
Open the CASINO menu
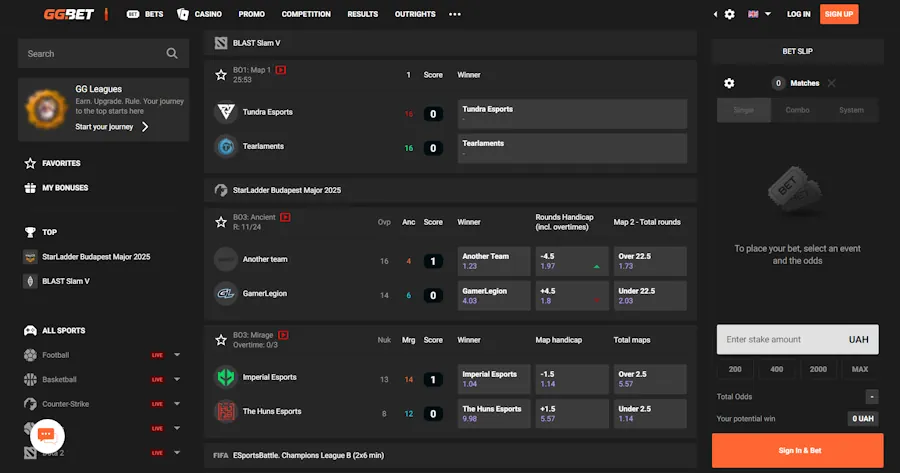pyautogui.click(x=199, y=14)
